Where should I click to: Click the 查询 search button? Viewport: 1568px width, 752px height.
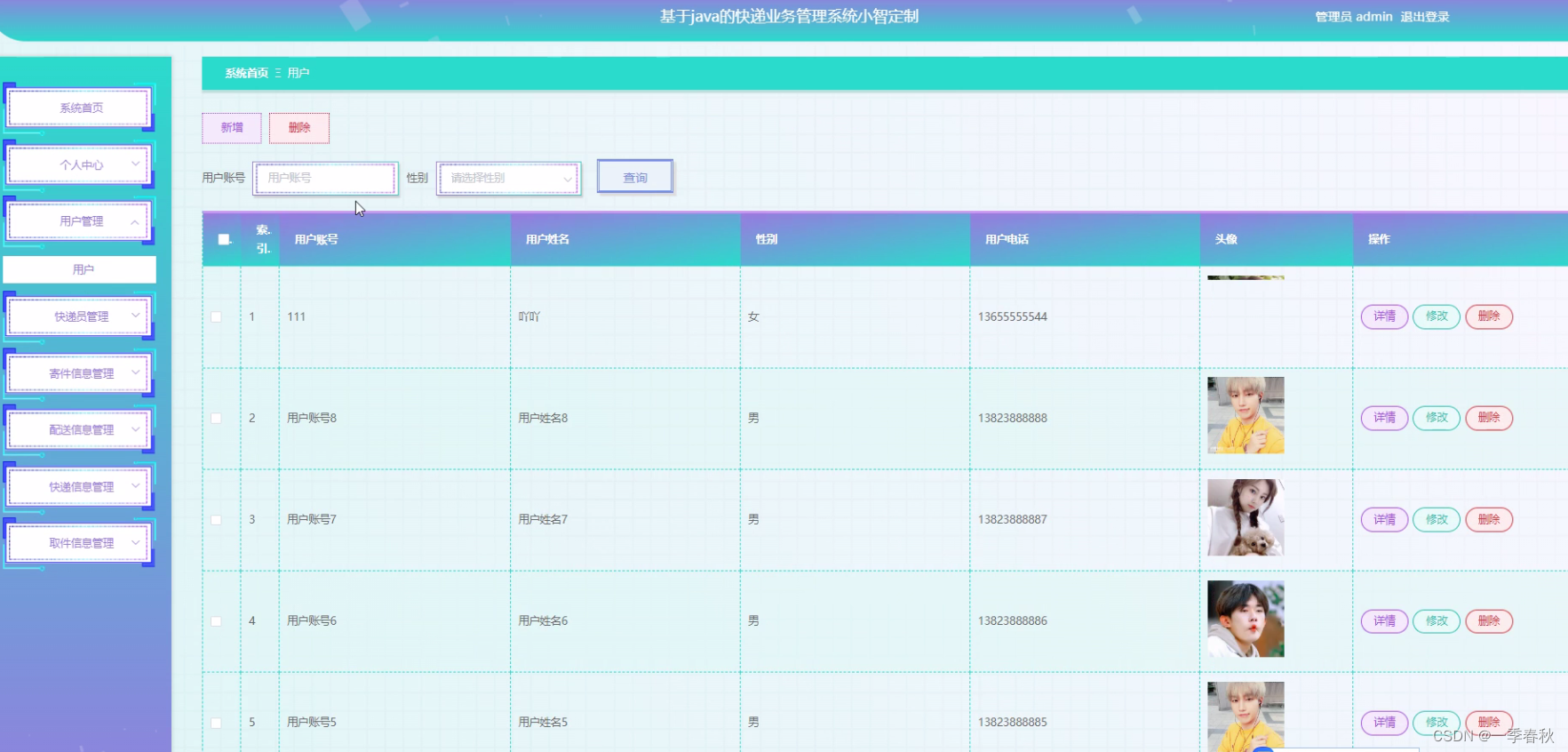[635, 177]
